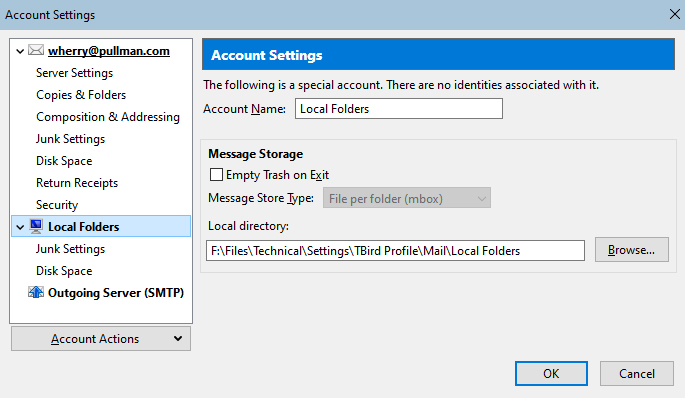Click the 'Message Store Type:' label

(261, 198)
